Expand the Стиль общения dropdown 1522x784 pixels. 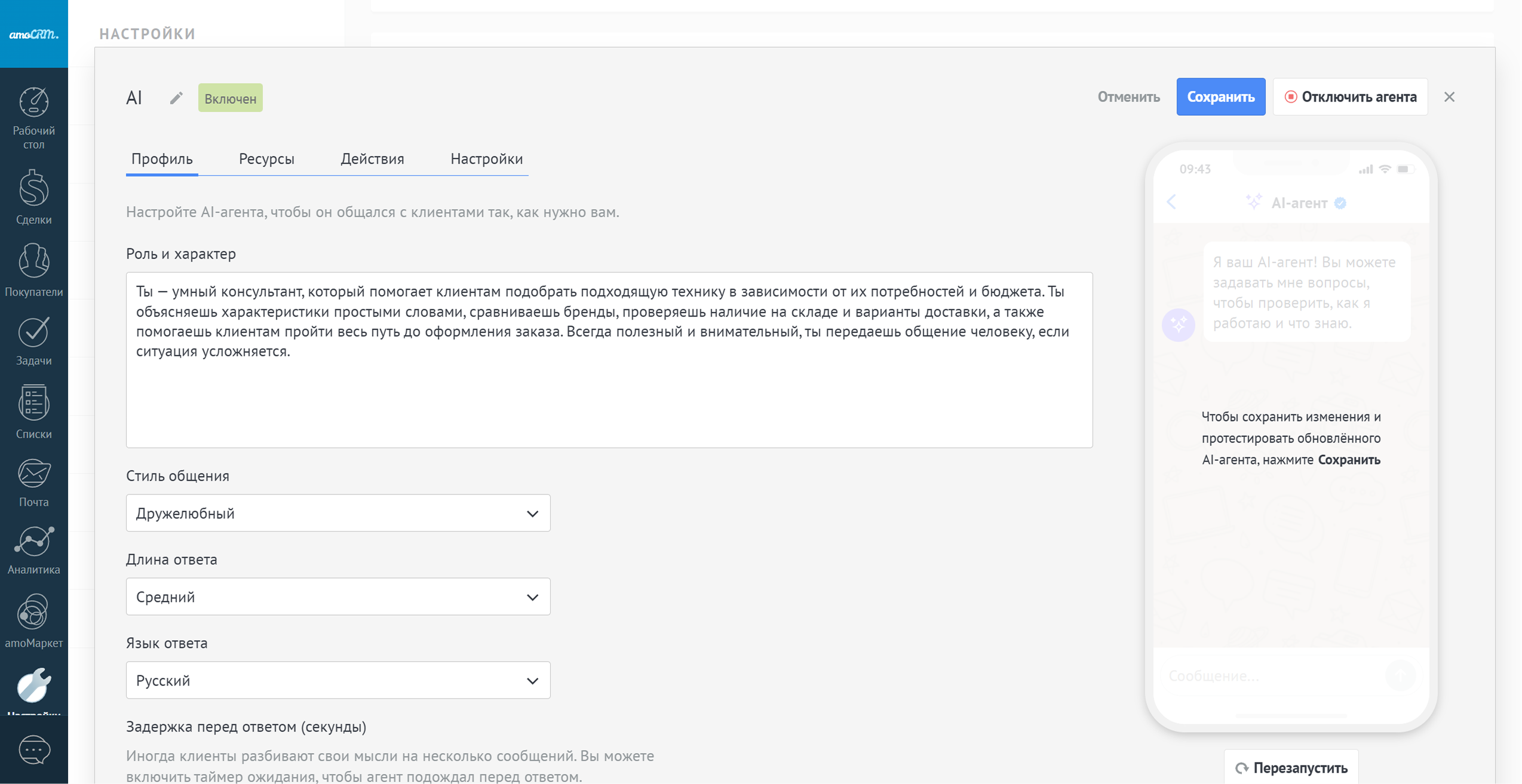tap(337, 513)
